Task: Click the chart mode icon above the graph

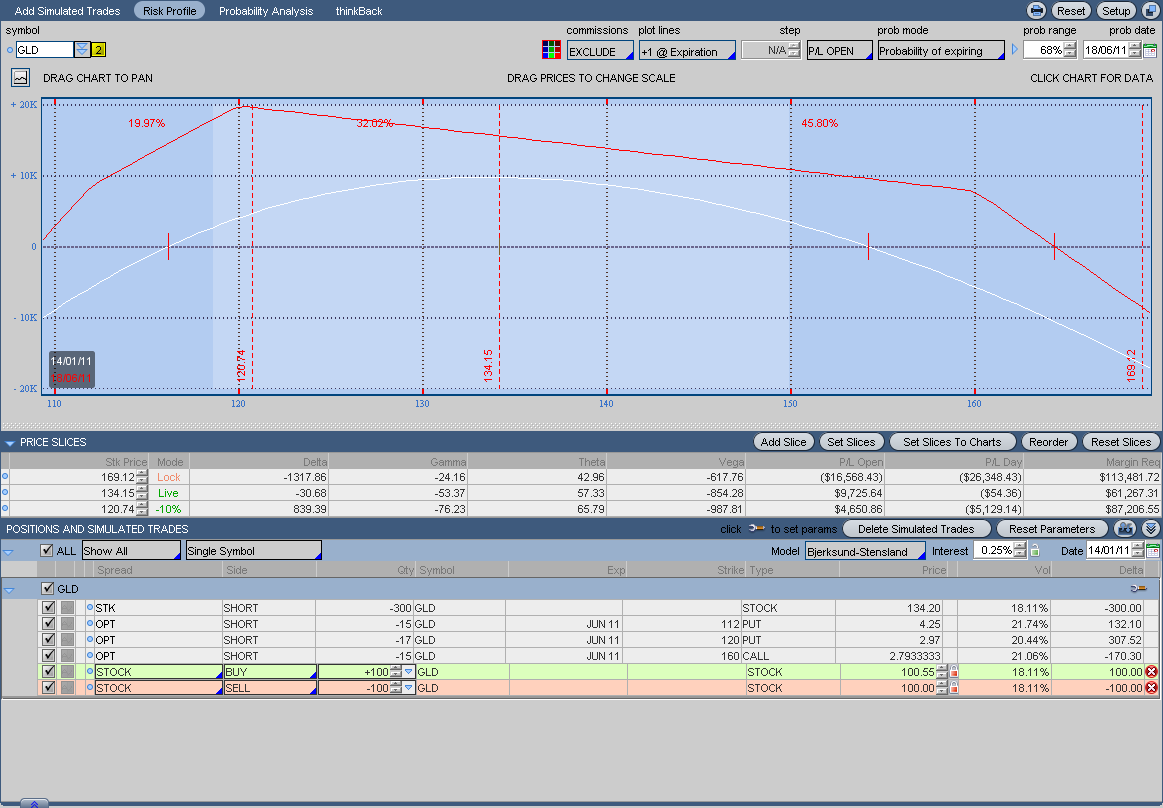Action: tap(21, 77)
